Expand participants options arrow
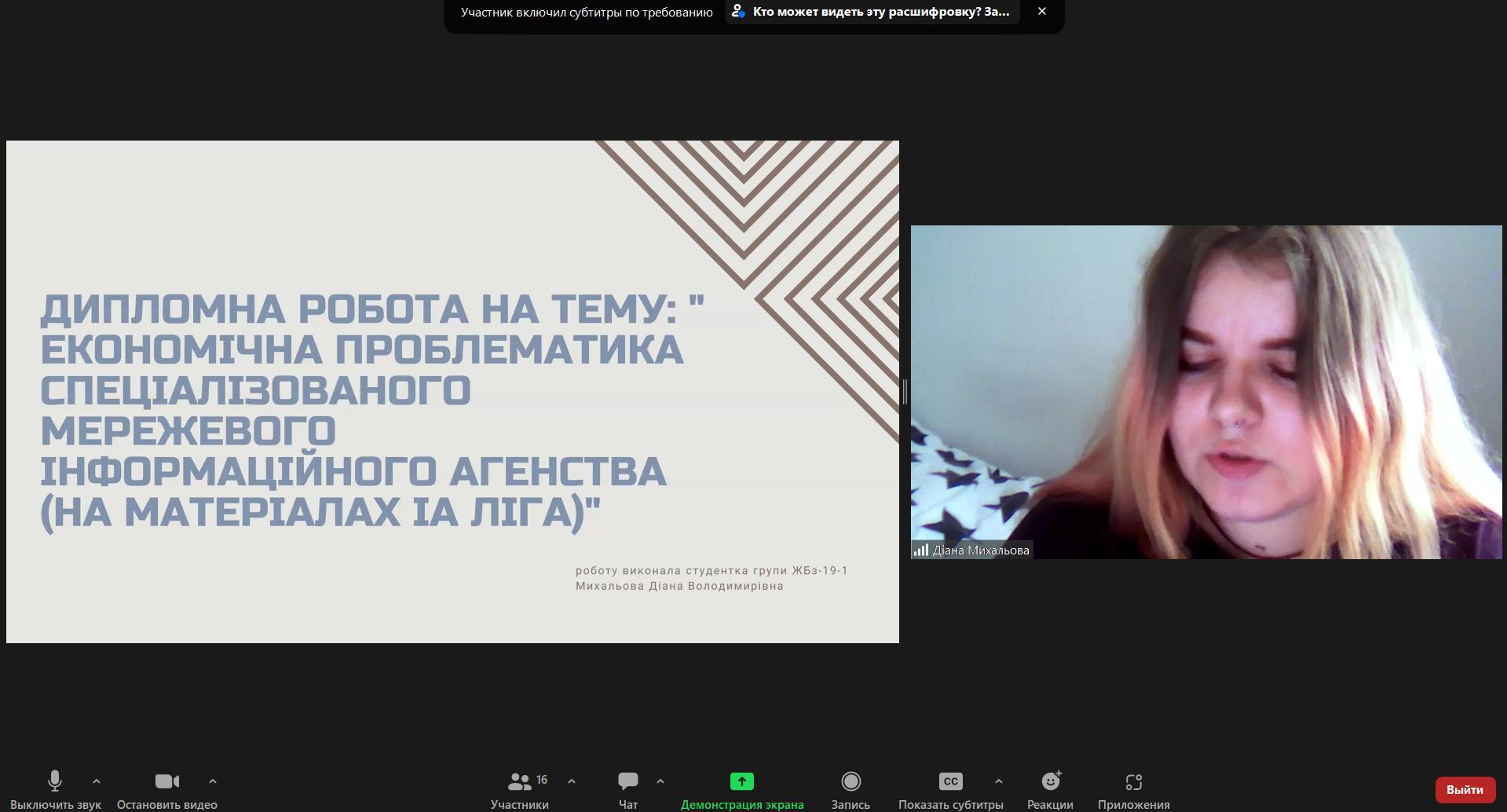Image resolution: width=1507 pixels, height=812 pixels. point(572,781)
